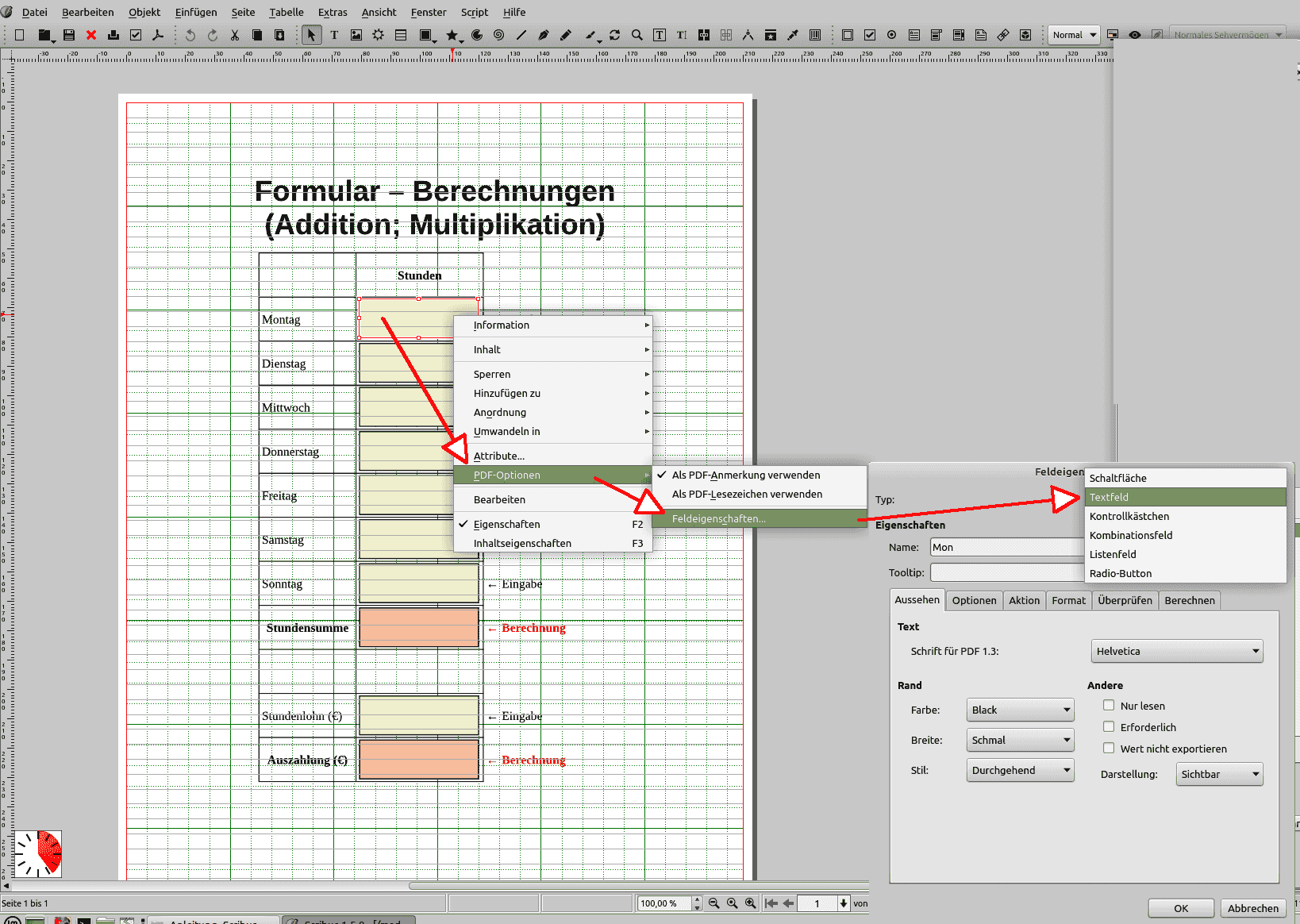Image resolution: width=1300 pixels, height=924 pixels.
Task: Check Wert nicht exportieren option
Action: click(1109, 749)
